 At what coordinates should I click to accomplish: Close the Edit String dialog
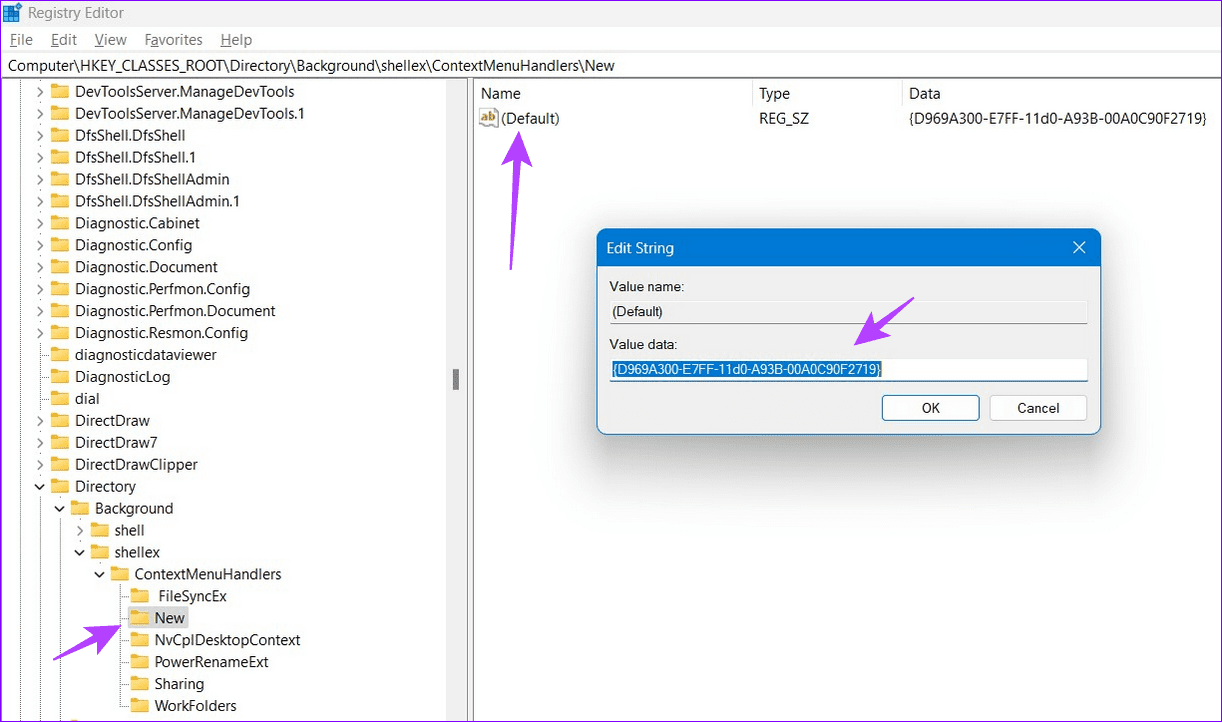click(1079, 248)
